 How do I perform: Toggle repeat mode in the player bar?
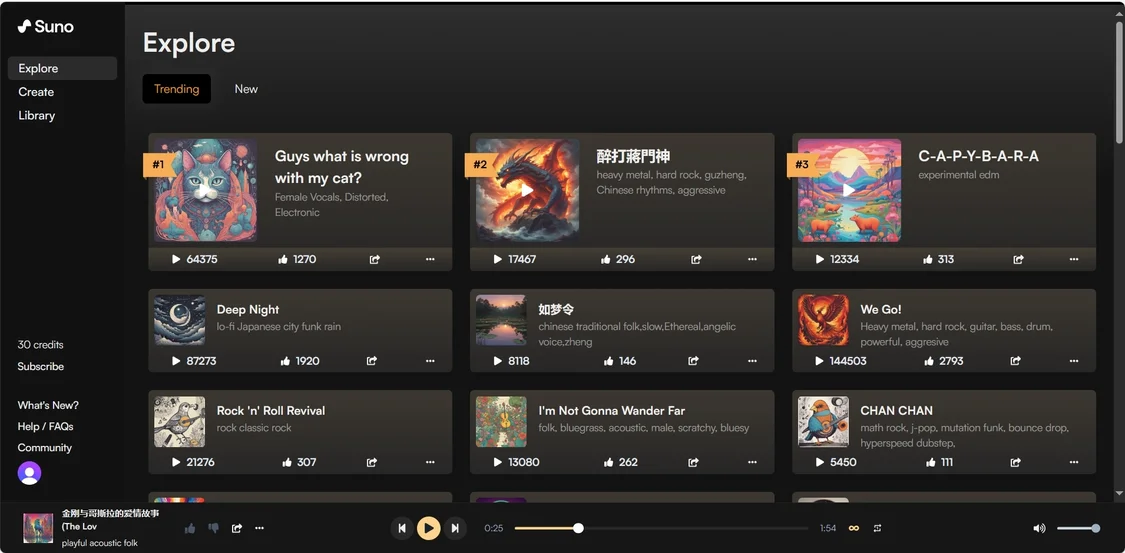pos(877,528)
